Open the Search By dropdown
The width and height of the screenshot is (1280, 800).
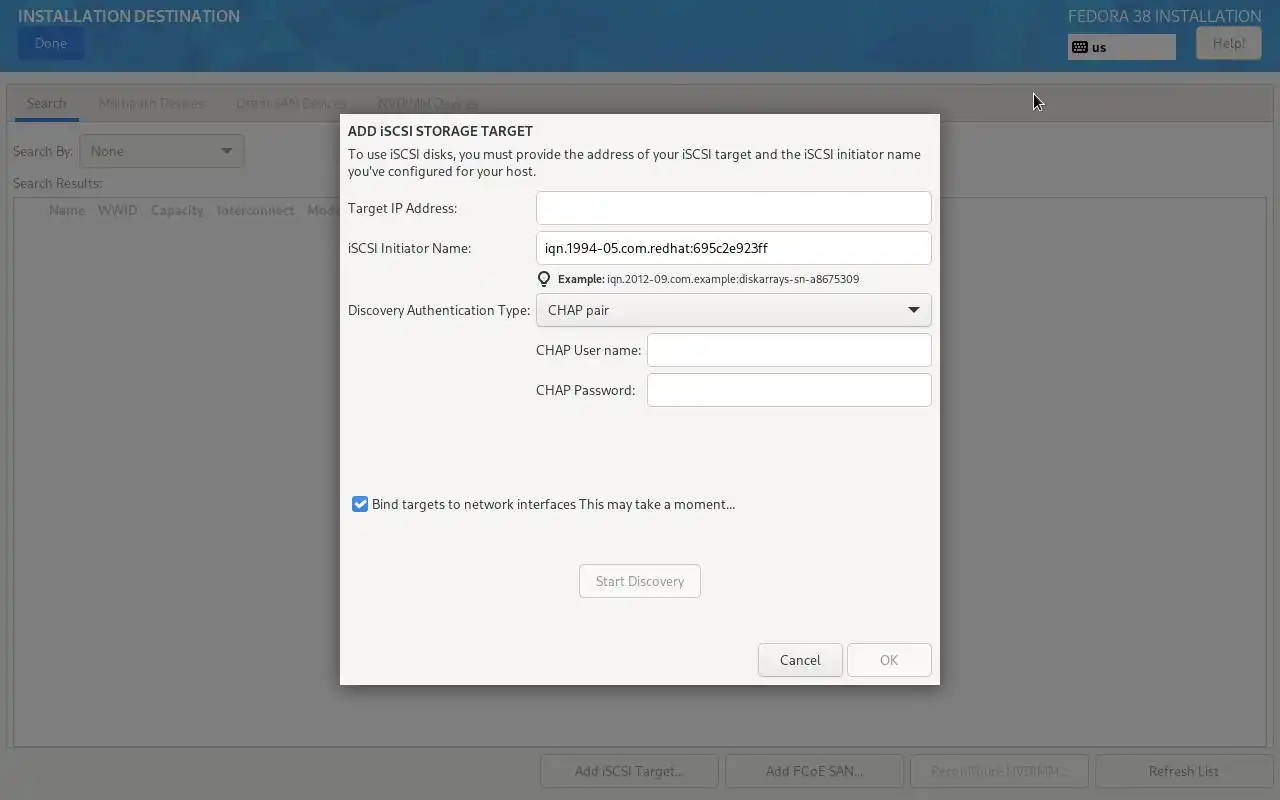pos(162,151)
